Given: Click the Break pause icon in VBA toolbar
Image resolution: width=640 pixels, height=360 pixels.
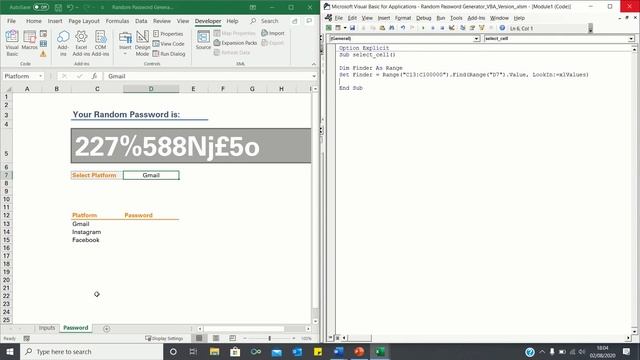Looking at the screenshot, I should tap(433, 28).
